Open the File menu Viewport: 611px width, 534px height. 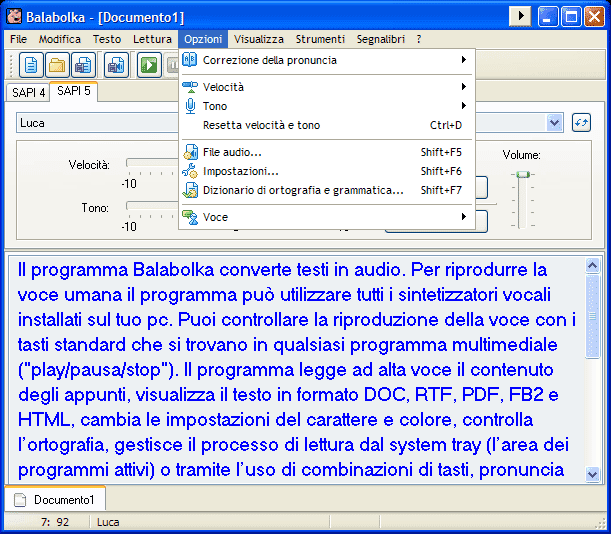[x=18, y=39]
